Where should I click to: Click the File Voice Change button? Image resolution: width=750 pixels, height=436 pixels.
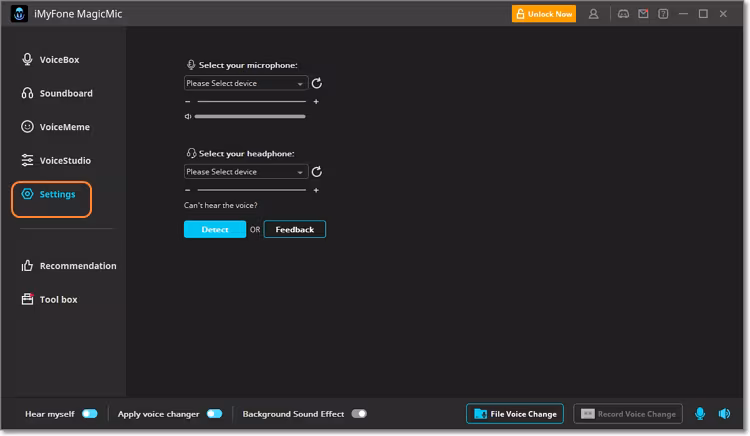pos(515,414)
